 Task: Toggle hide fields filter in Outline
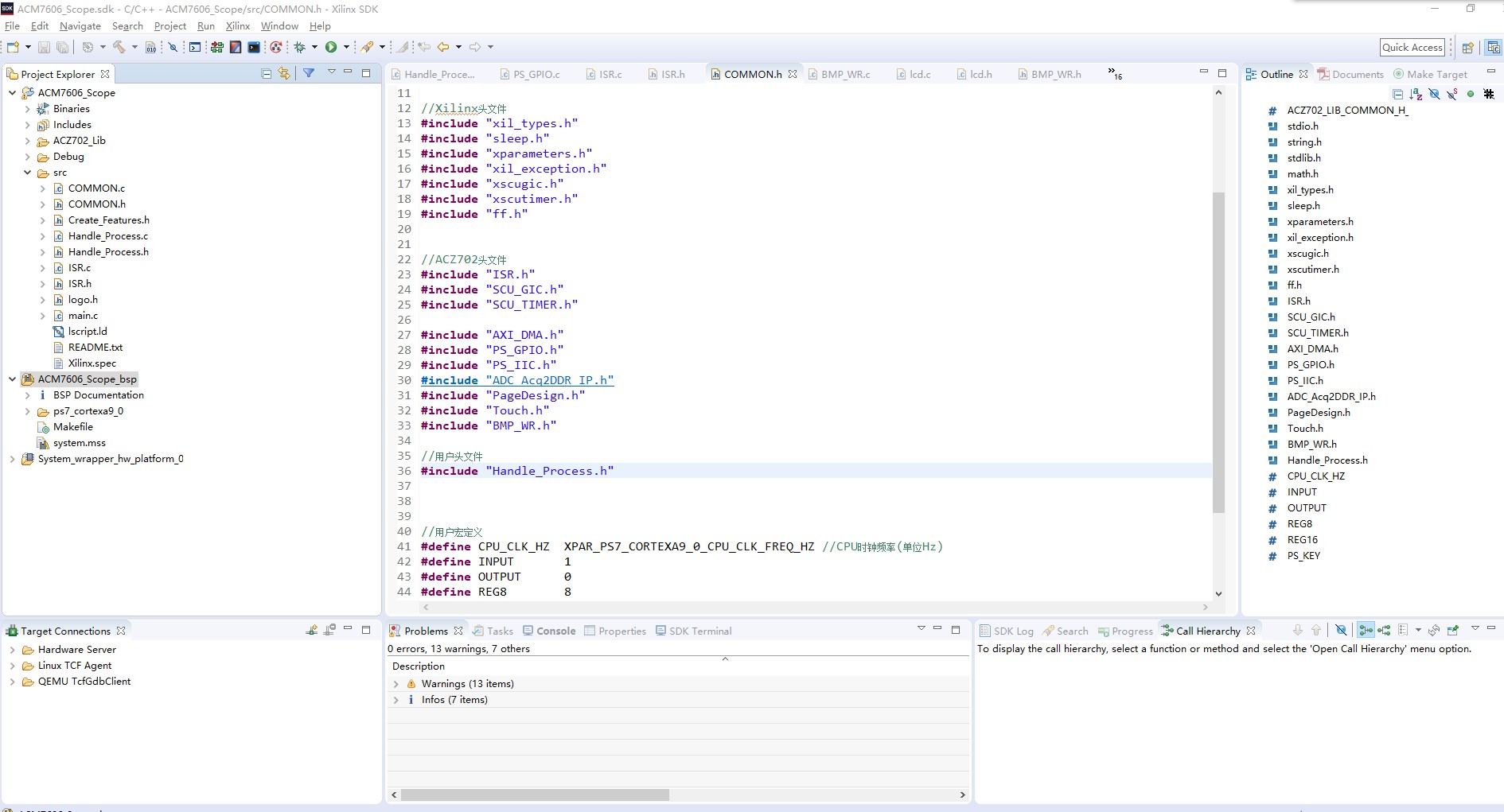(1434, 94)
